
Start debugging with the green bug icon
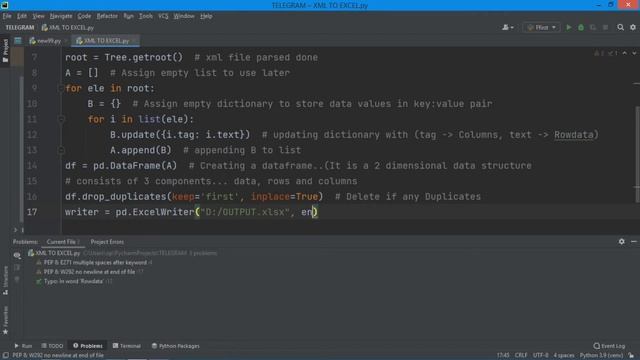coord(581,27)
